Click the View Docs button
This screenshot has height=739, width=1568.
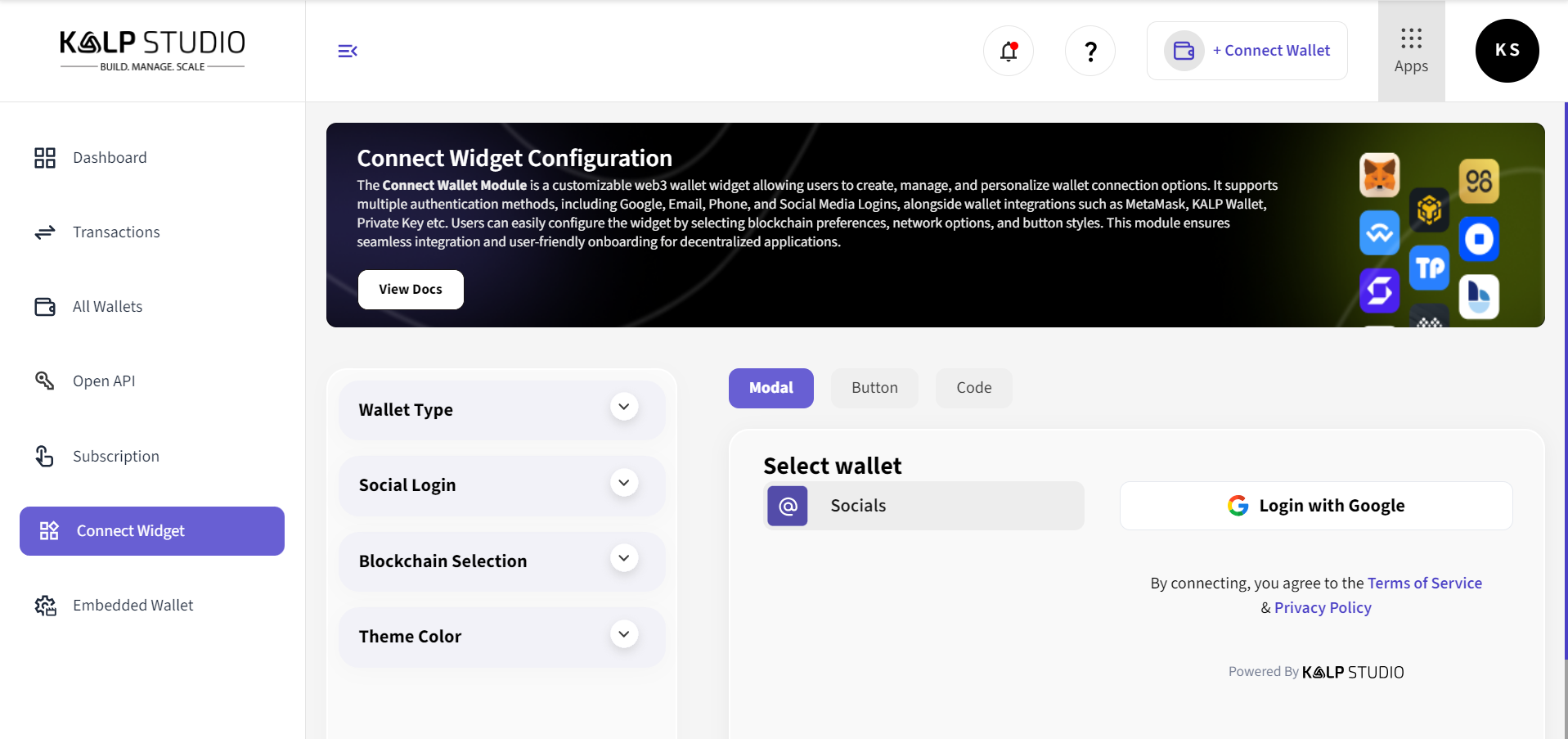tap(411, 290)
